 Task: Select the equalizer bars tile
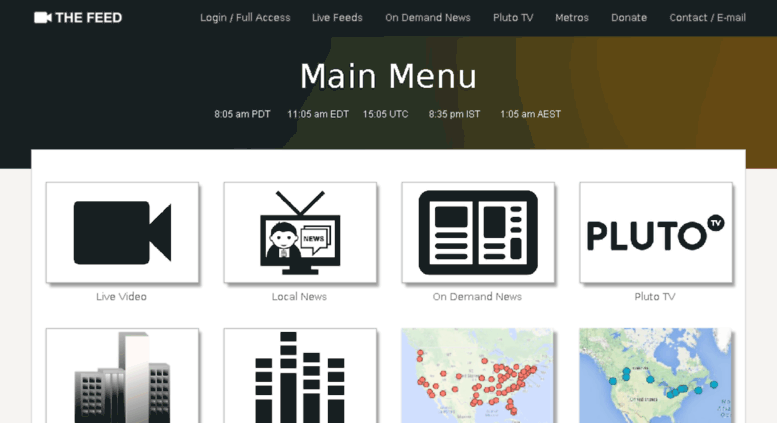click(x=300, y=375)
